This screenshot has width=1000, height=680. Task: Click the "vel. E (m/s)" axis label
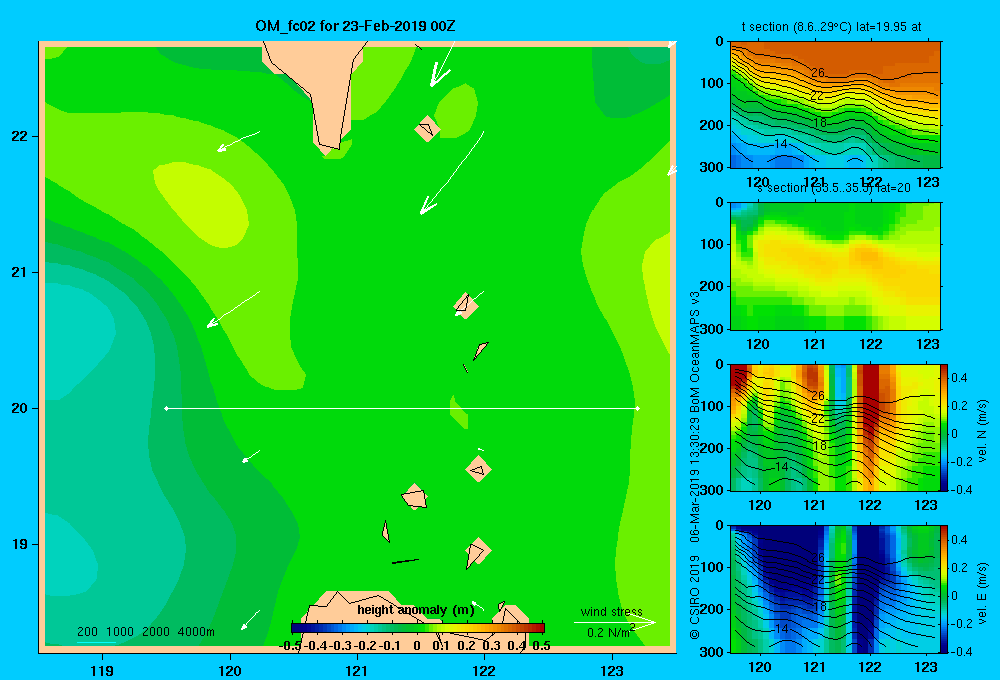983,593
